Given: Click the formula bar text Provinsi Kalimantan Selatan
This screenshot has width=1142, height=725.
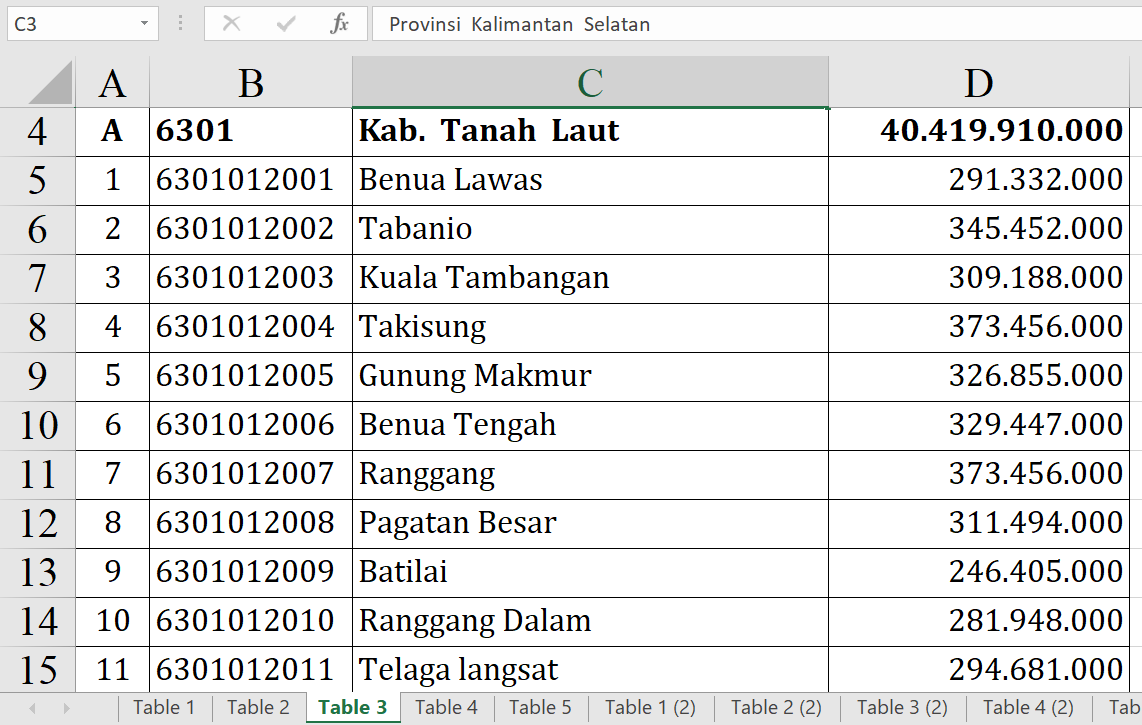Looking at the screenshot, I should (520, 24).
